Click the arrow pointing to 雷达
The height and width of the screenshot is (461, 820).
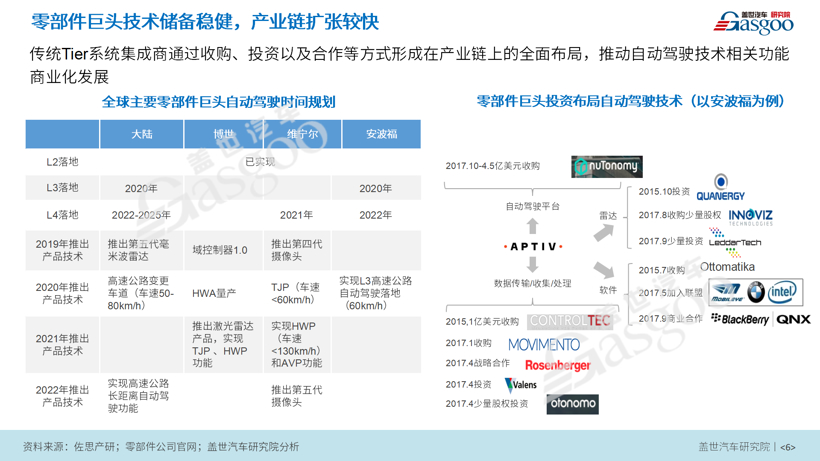point(603,232)
